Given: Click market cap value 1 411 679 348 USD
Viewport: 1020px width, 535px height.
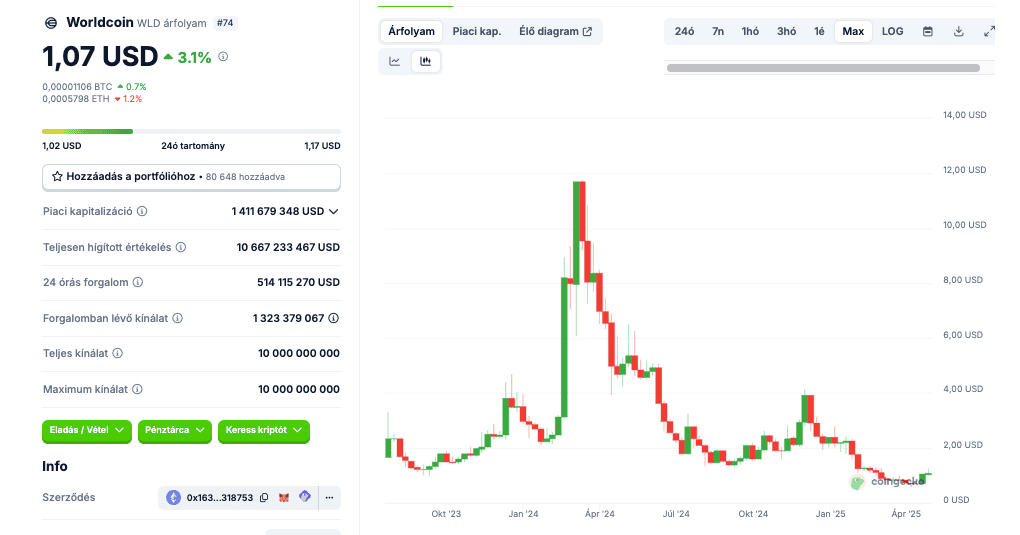Looking at the screenshot, I should [x=278, y=212].
